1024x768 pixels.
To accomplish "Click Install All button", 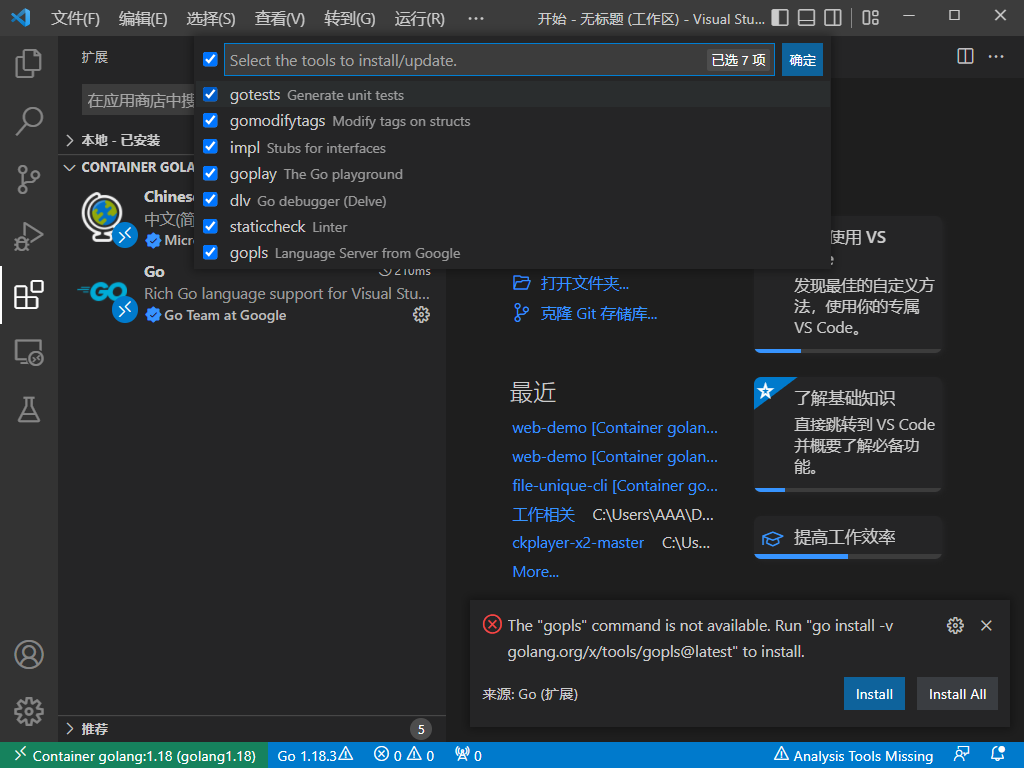I will (x=957, y=694).
